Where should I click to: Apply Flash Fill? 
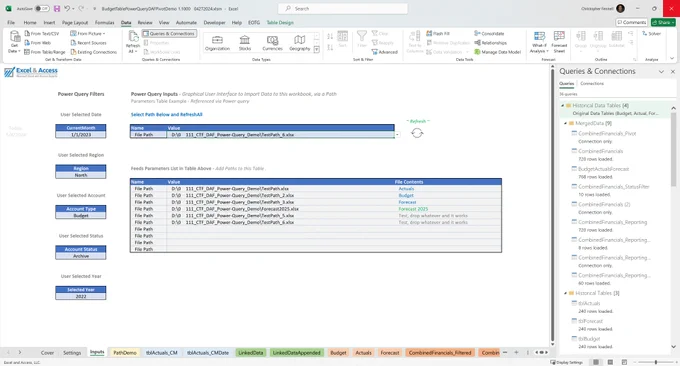438,33
